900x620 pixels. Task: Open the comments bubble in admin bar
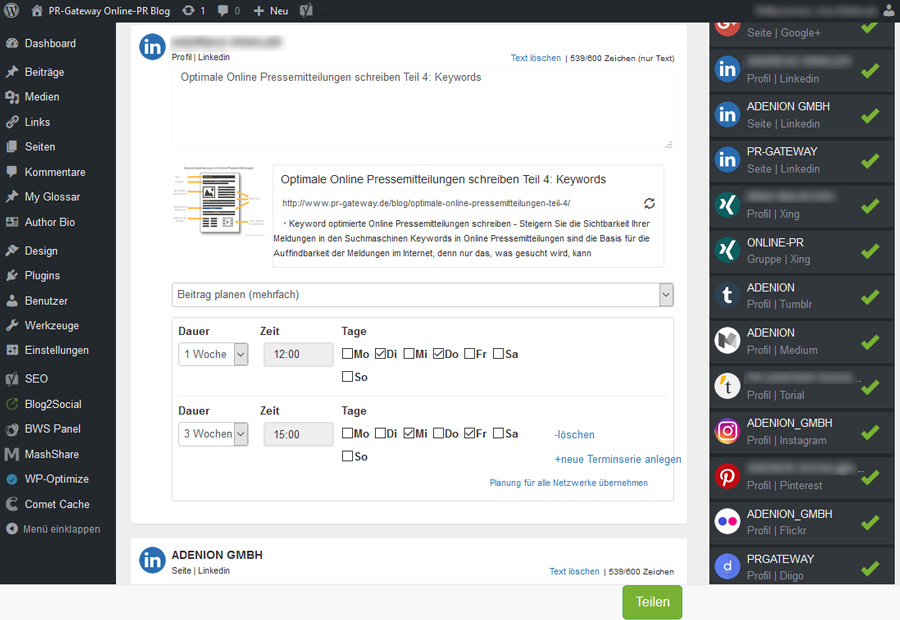click(x=223, y=11)
